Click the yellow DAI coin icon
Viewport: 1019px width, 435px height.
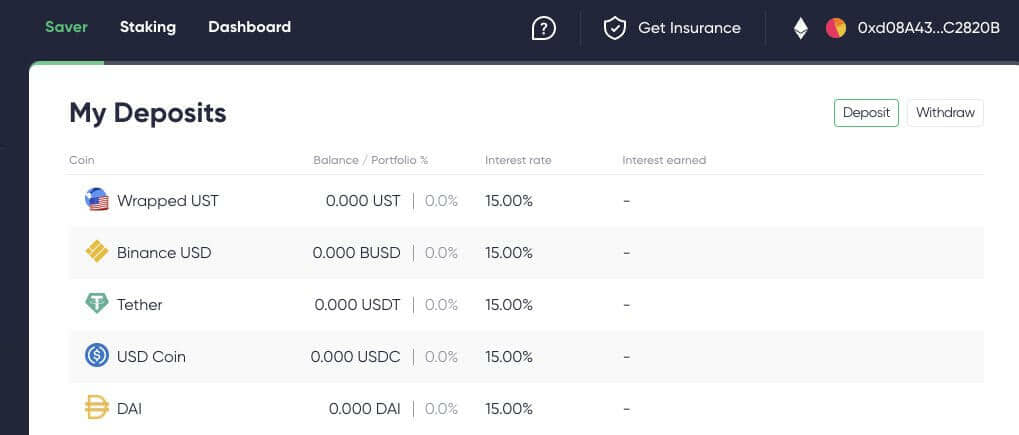coord(96,408)
